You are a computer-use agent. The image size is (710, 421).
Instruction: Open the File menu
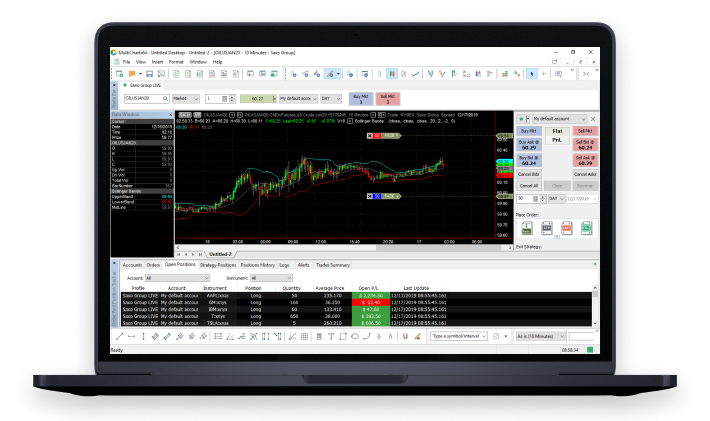(126, 62)
